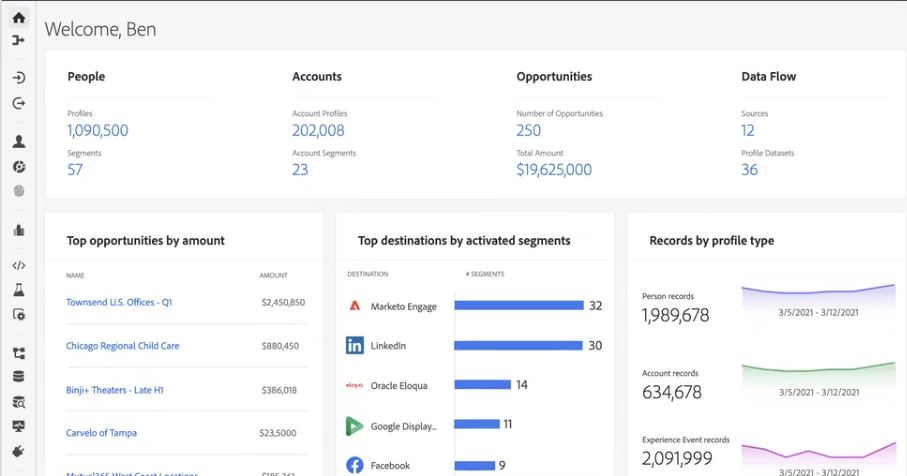Select the Marketo Engage segment bar
Screen dimensions: 907x476
519,305
